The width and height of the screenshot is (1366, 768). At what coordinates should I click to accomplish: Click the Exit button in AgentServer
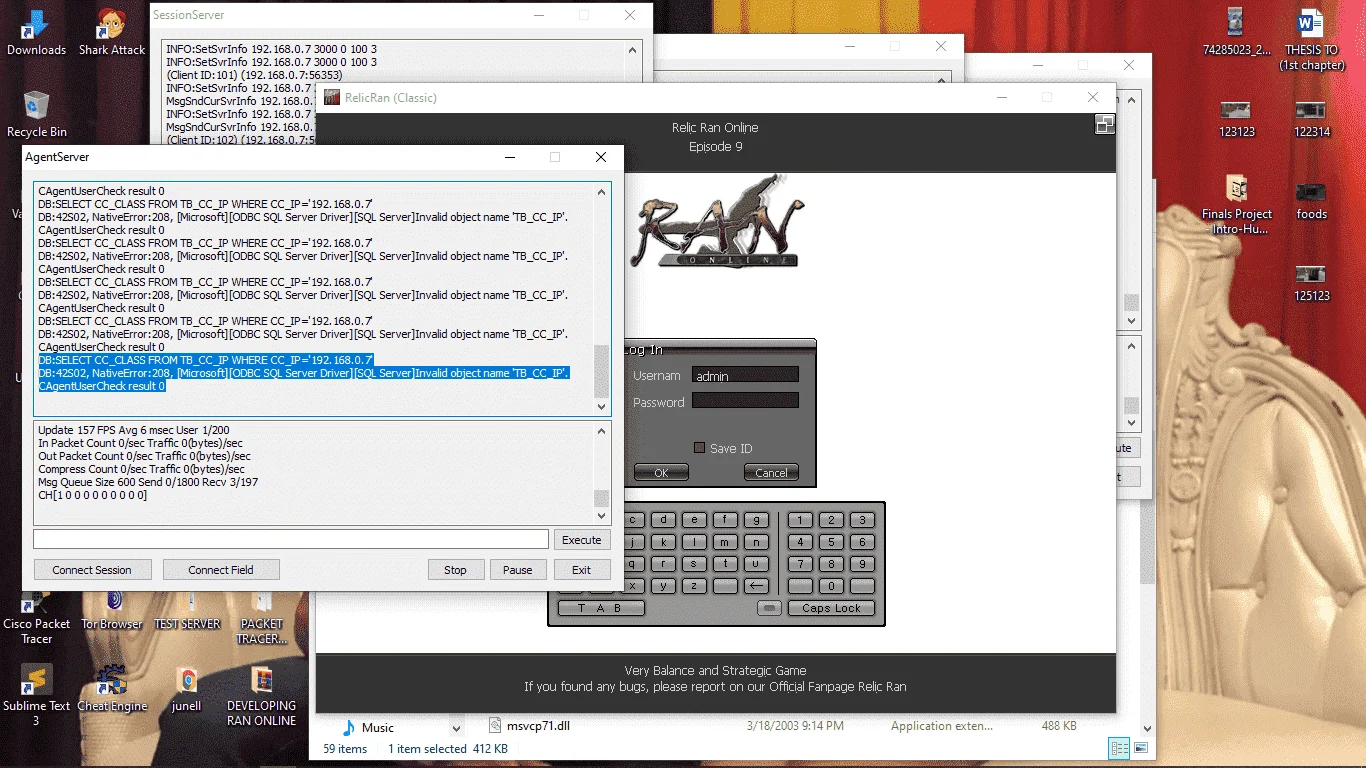582,570
